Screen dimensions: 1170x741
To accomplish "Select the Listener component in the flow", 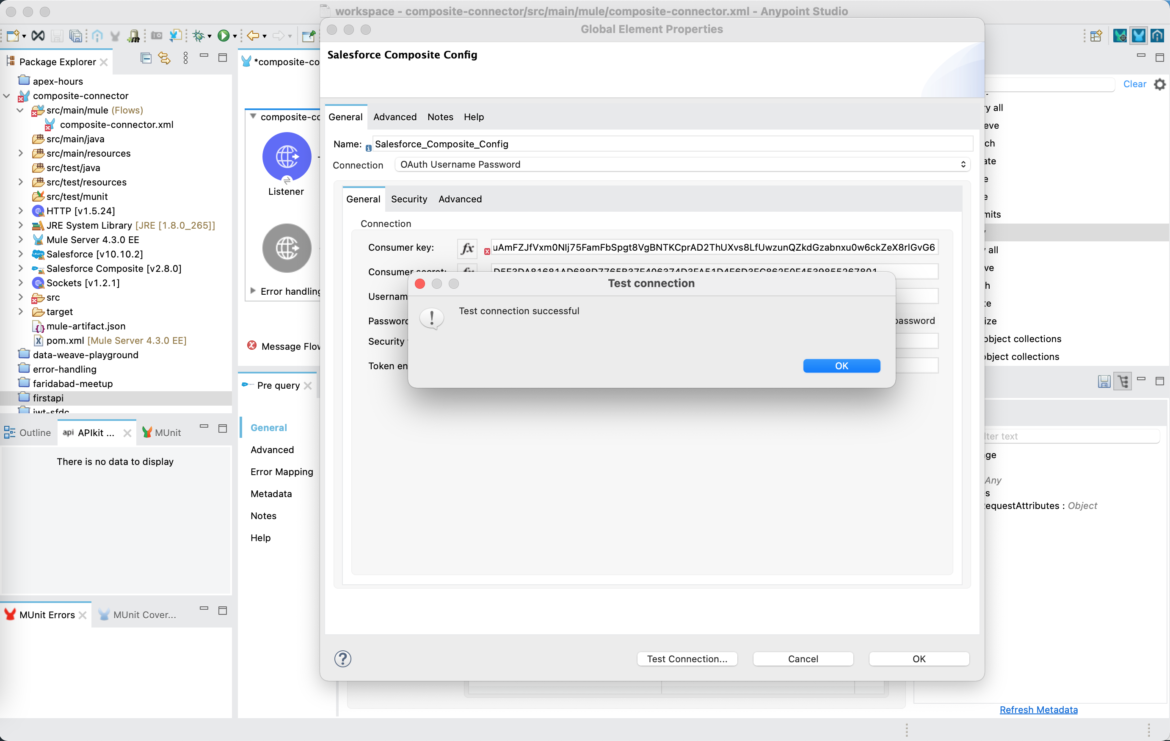I will click(286, 157).
